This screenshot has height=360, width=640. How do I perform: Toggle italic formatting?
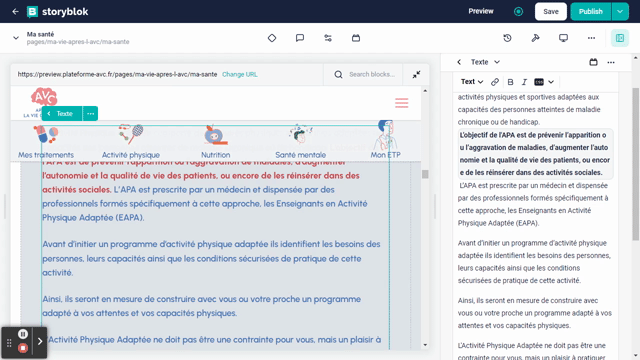coord(524,82)
